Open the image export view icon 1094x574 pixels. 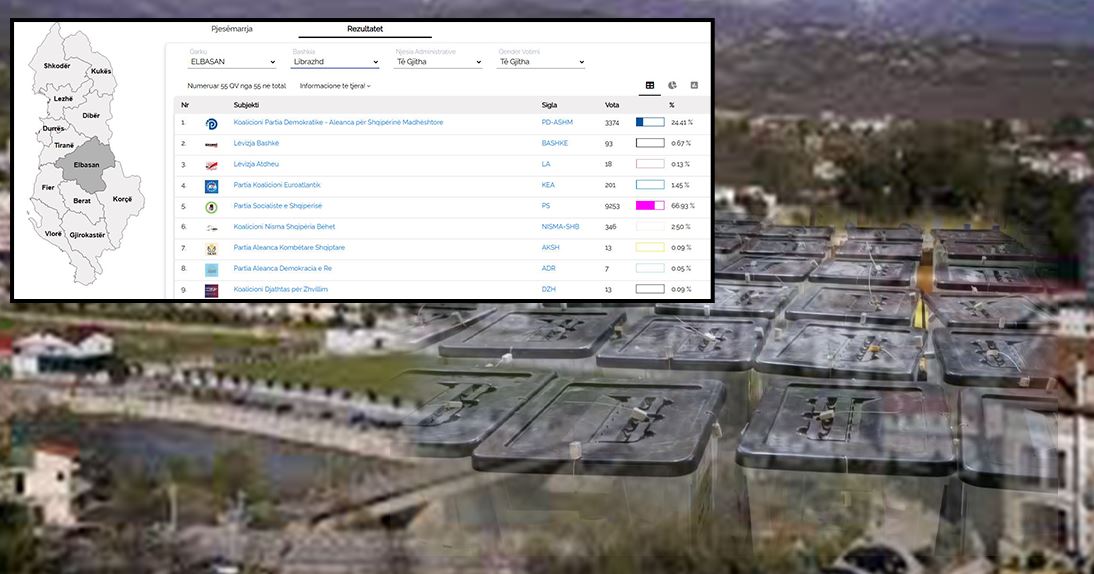pos(694,86)
